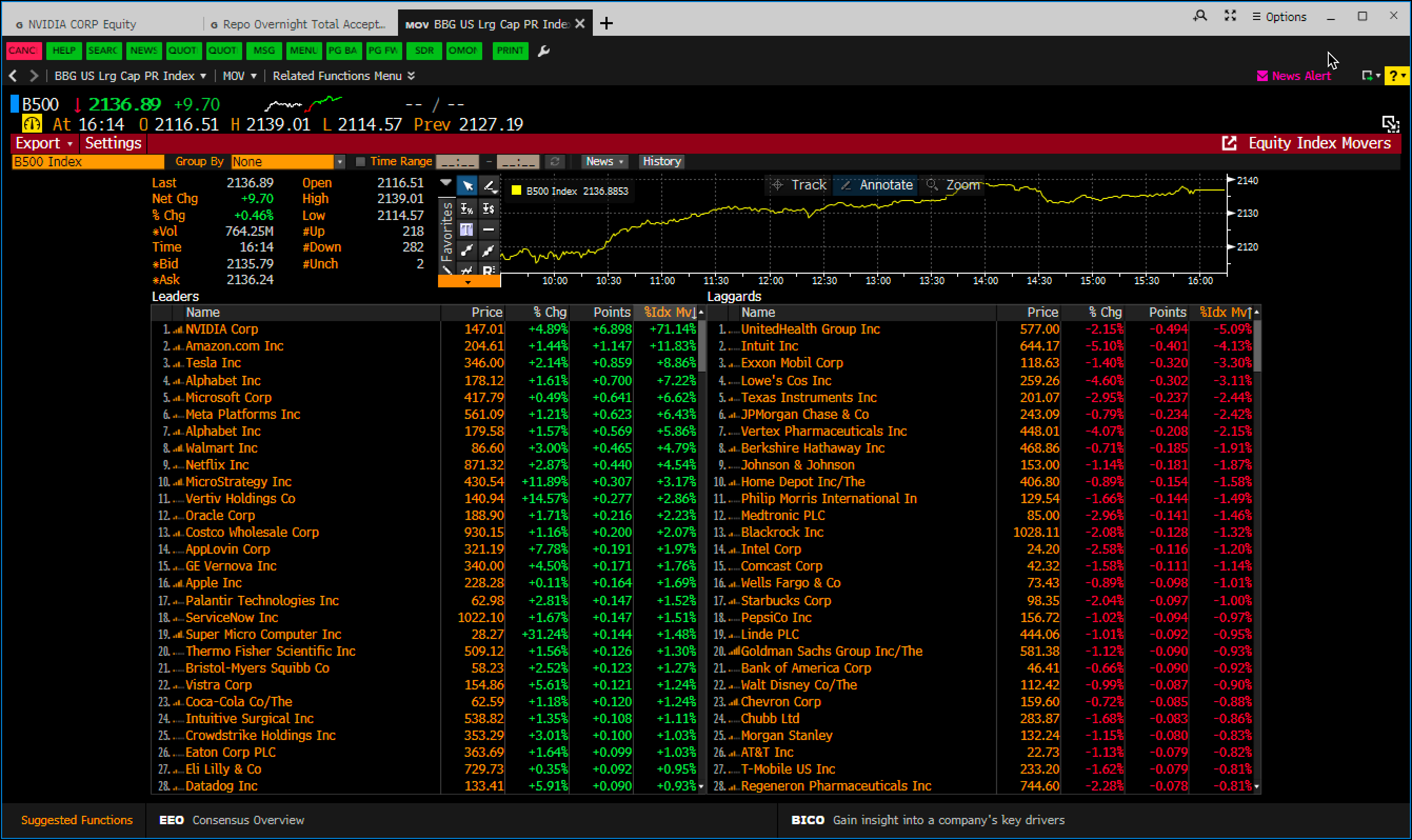Click the intraday sparkline thumbnail next to B500

(304, 104)
